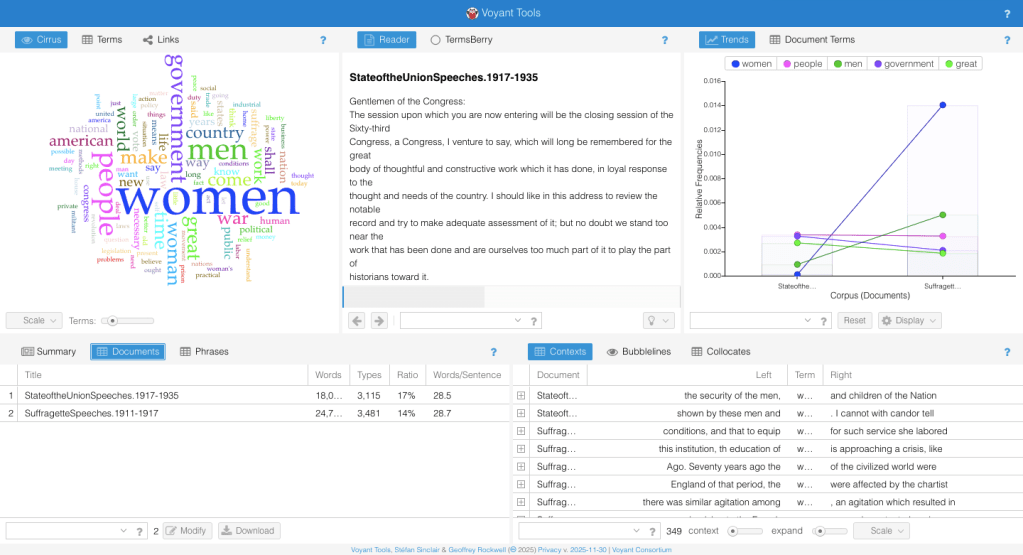The image size is (1023, 555).
Task: Toggle the women series in Trends legend
Action: coord(751,64)
